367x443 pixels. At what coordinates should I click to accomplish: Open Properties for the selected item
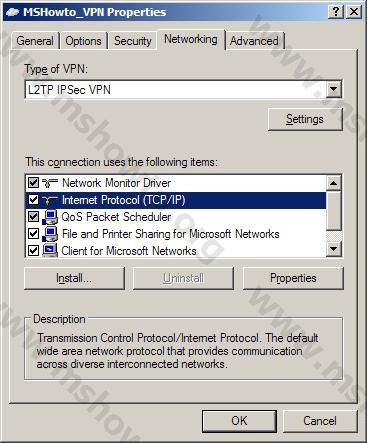(x=293, y=278)
